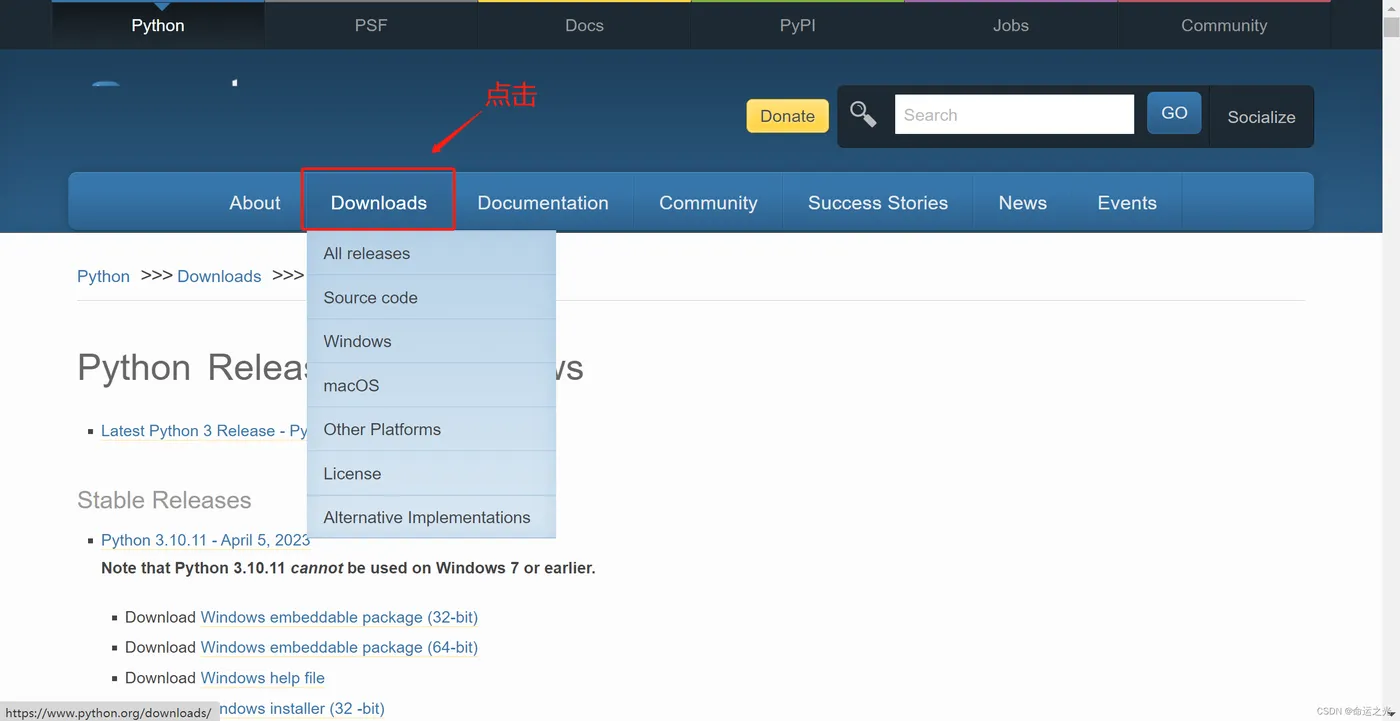
Task: Open the Community top tab
Action: (1224, 25)
